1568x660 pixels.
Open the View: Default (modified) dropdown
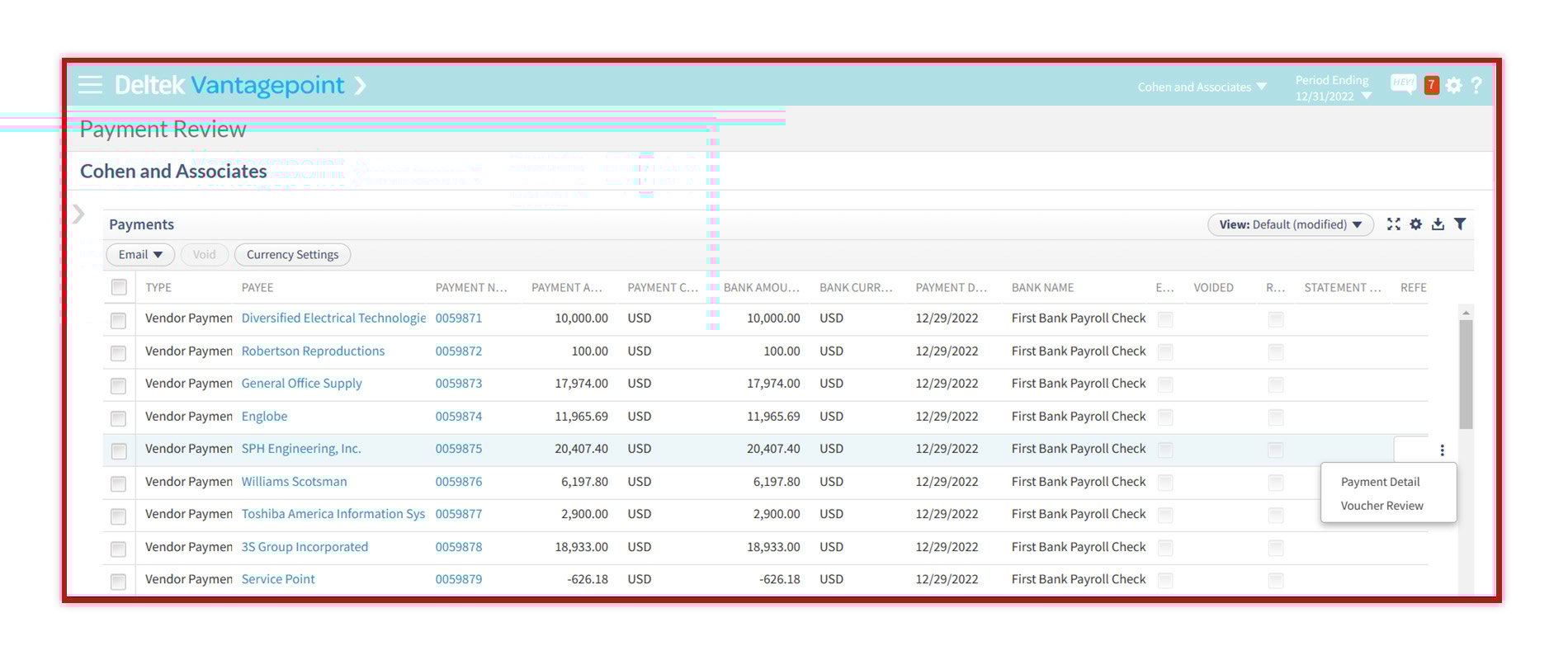click(1290, 224)
